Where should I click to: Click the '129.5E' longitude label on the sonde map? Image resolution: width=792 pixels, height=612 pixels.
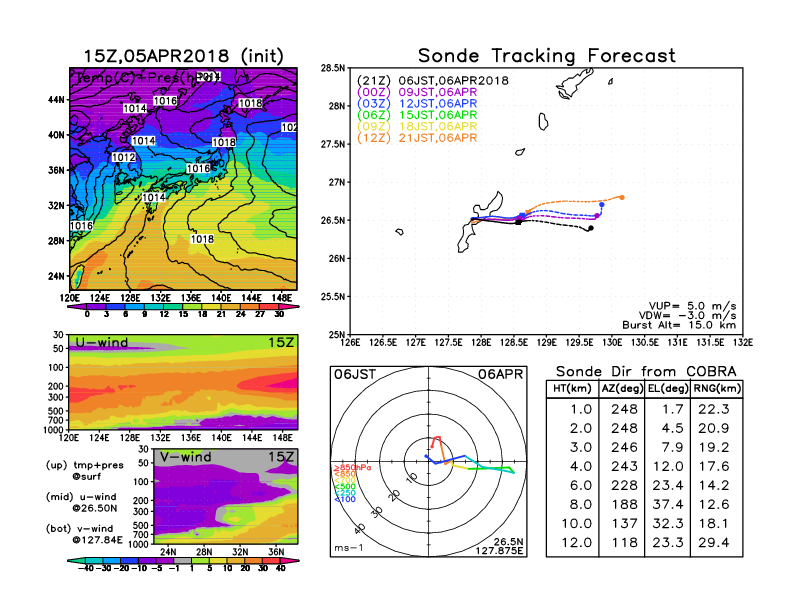(x=579, y=343)
